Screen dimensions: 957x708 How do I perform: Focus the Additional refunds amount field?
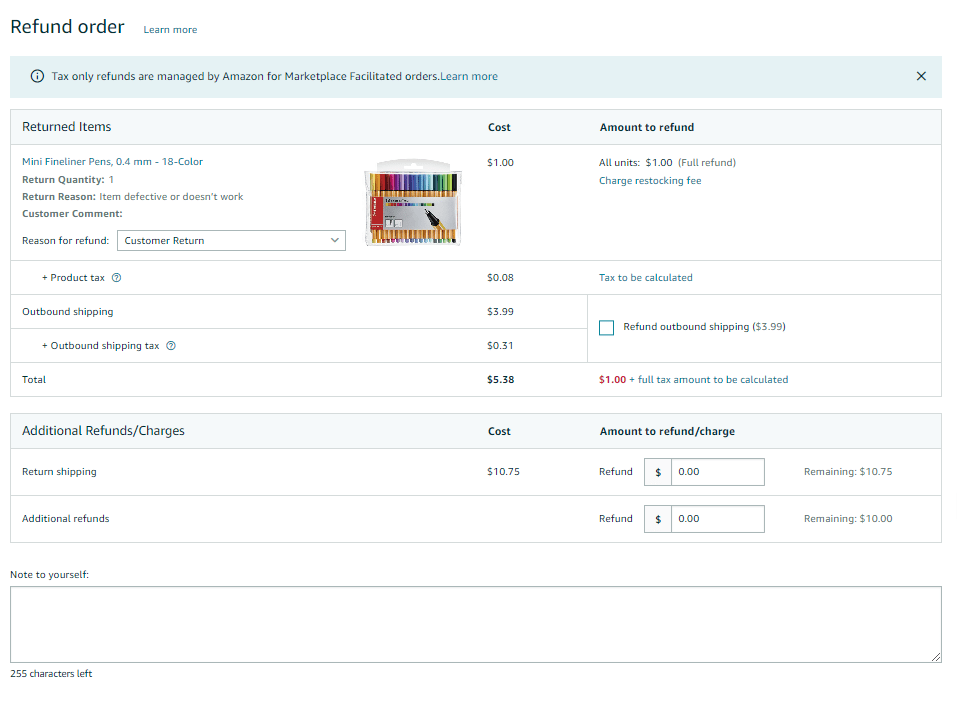point(717,519)
